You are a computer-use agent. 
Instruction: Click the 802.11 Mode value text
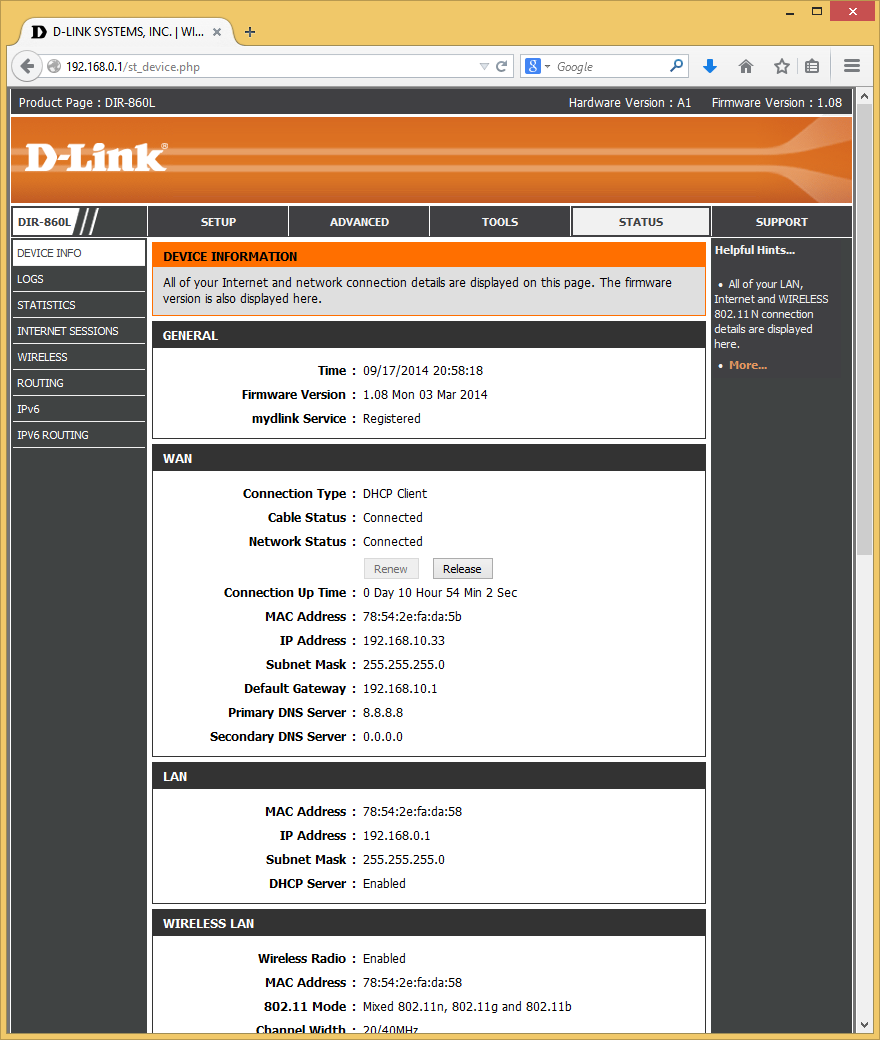click(x=467, y=1006)
